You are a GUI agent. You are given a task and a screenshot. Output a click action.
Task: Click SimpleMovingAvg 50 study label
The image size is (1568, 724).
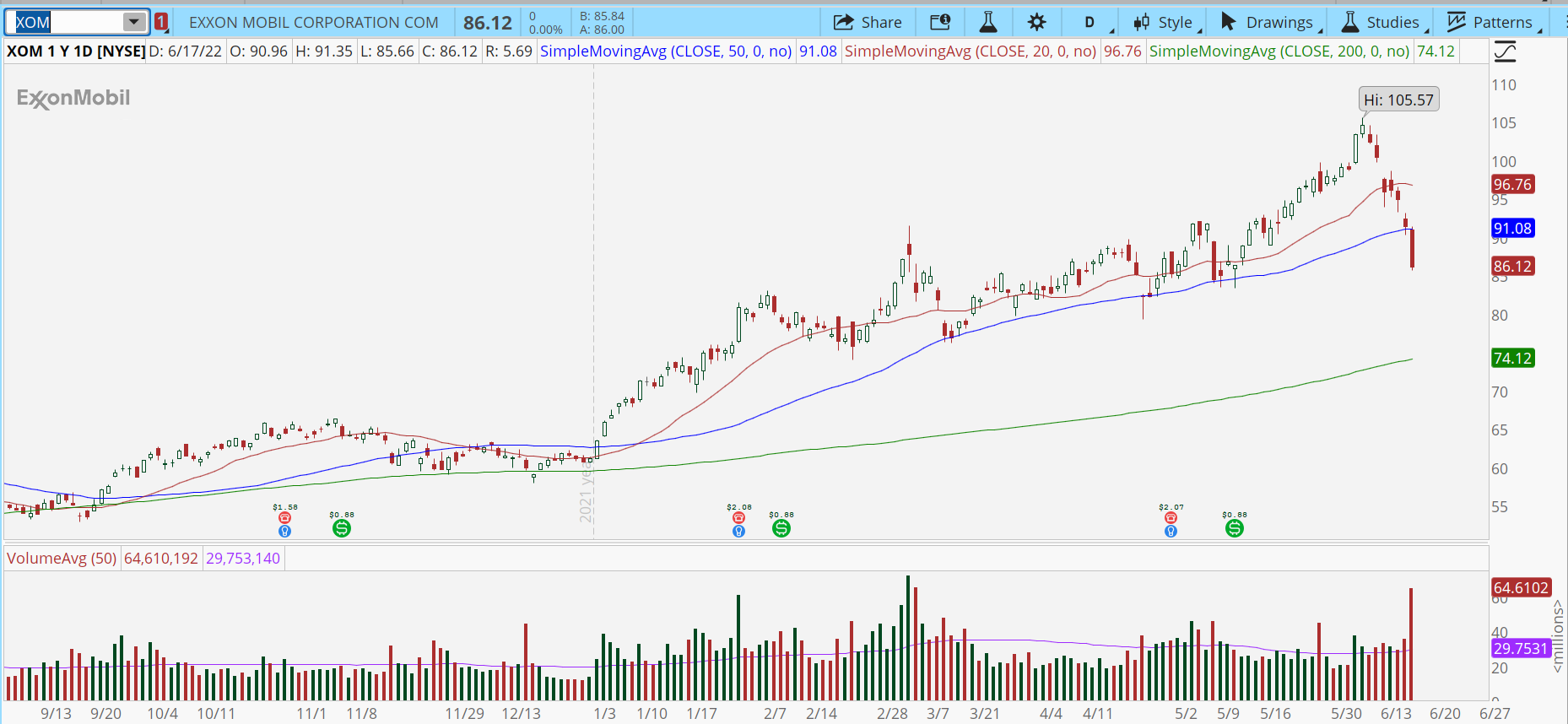pos(665,51)
